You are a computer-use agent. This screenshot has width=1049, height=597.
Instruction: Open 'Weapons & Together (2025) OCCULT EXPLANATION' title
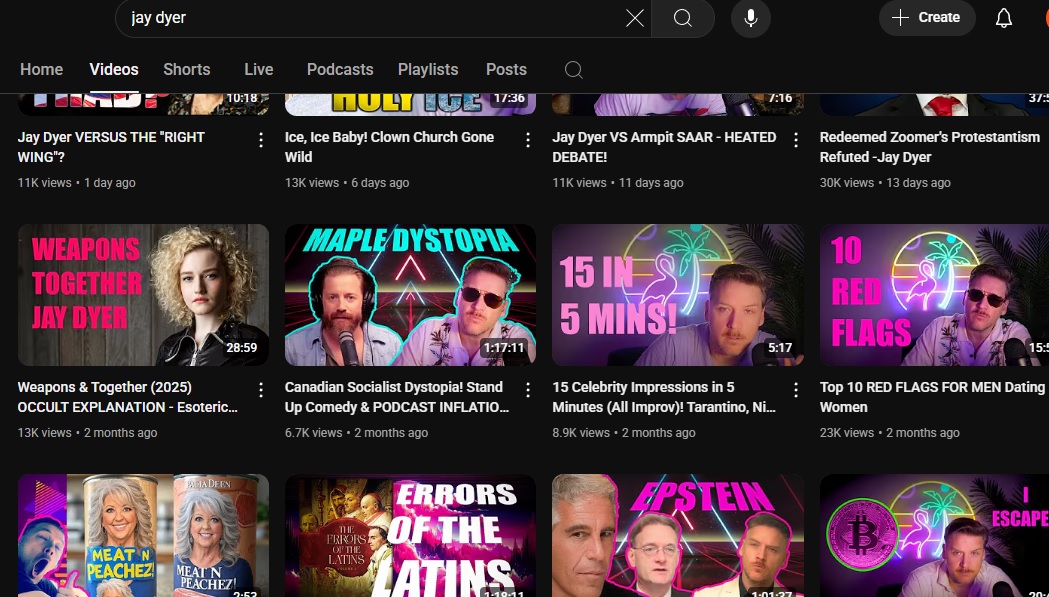point(127,397)
